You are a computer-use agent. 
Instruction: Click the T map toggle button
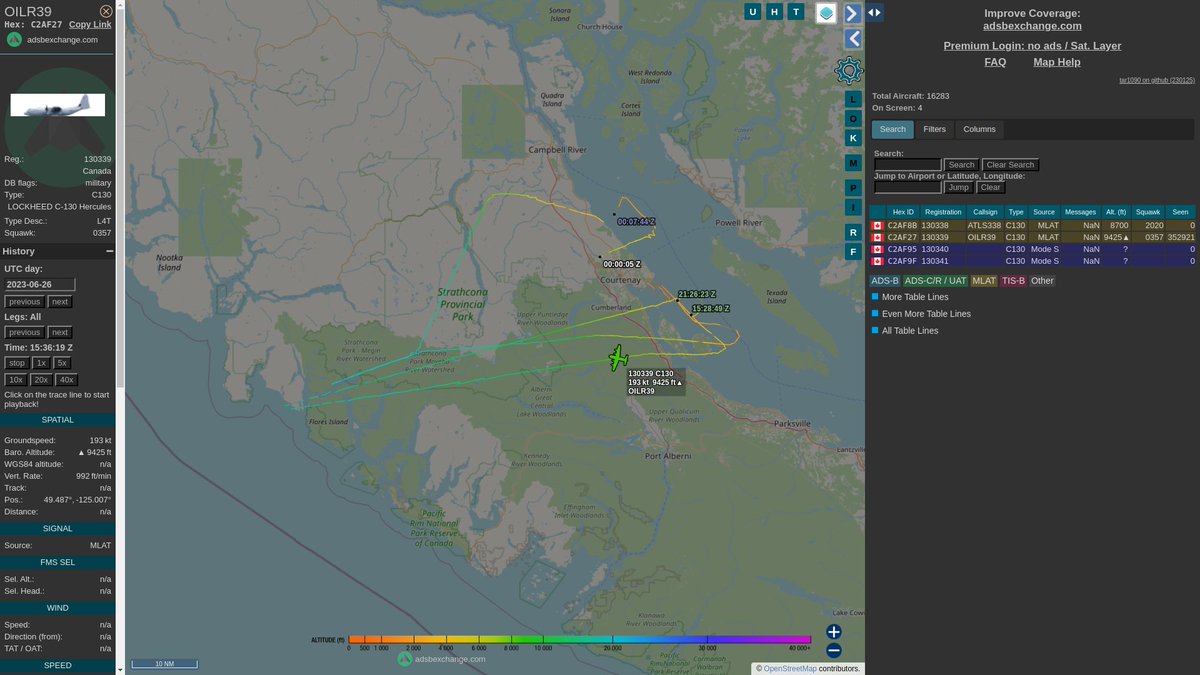pos(796,12)
